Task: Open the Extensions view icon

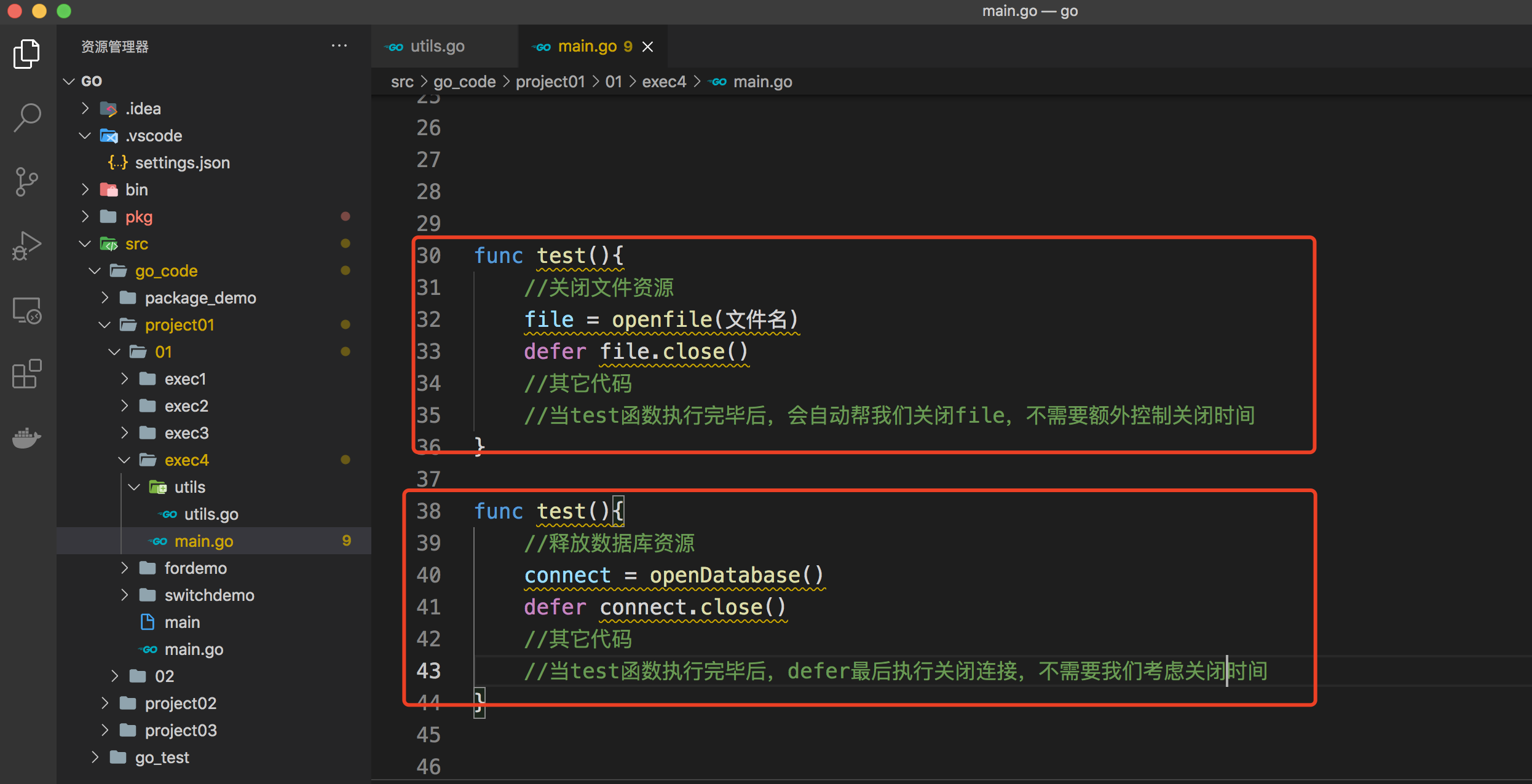Action: point(27,374)
